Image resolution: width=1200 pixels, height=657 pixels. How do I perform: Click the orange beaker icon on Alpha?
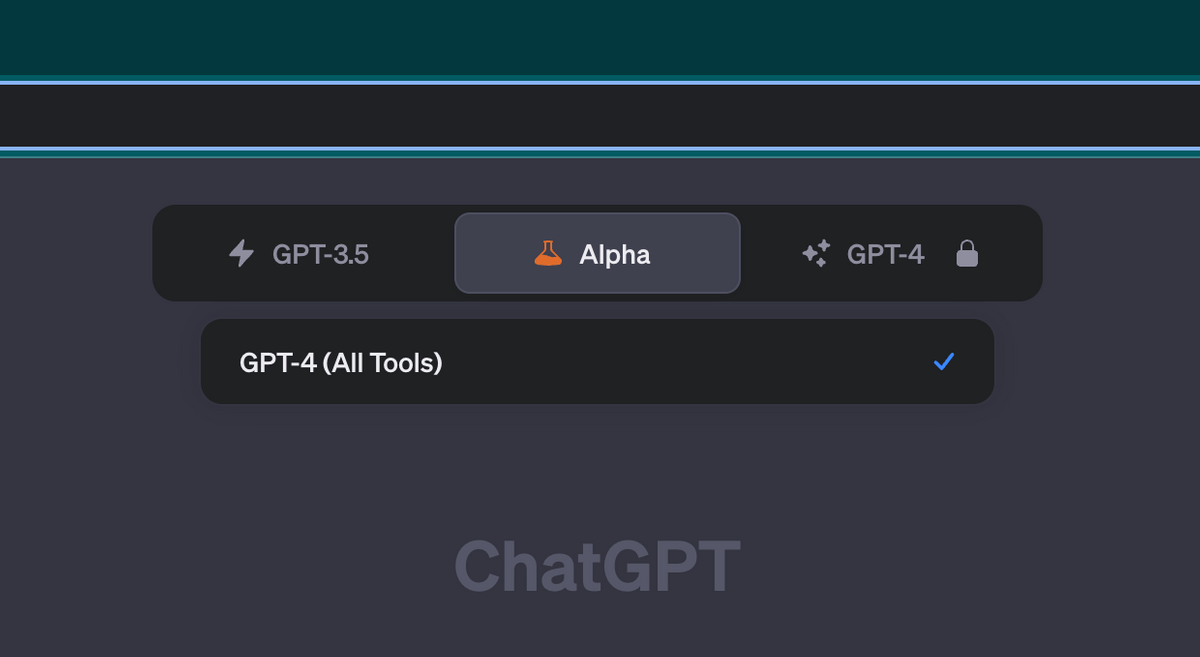[549, 254]
